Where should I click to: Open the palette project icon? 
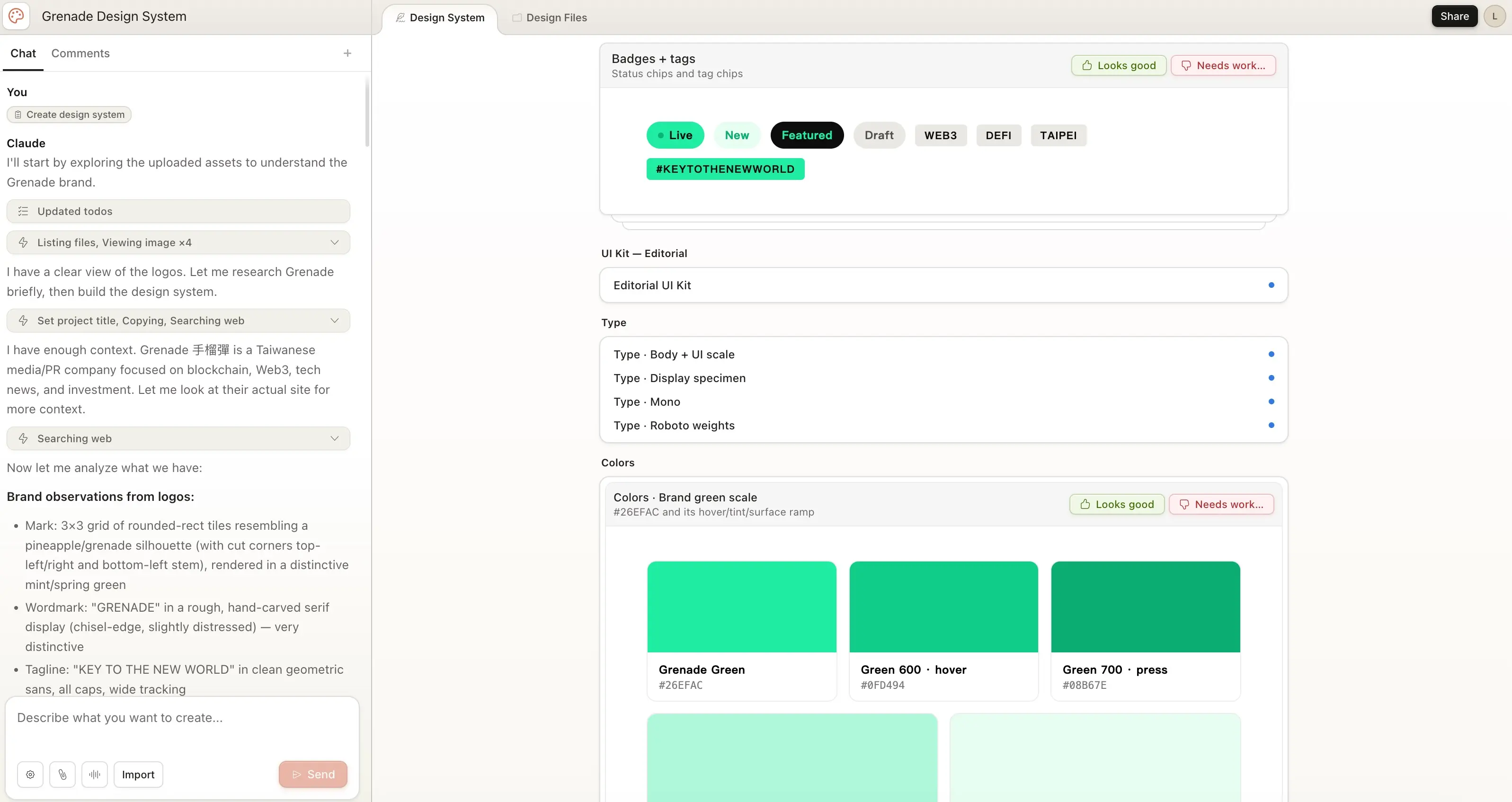[x=16, y=16]
